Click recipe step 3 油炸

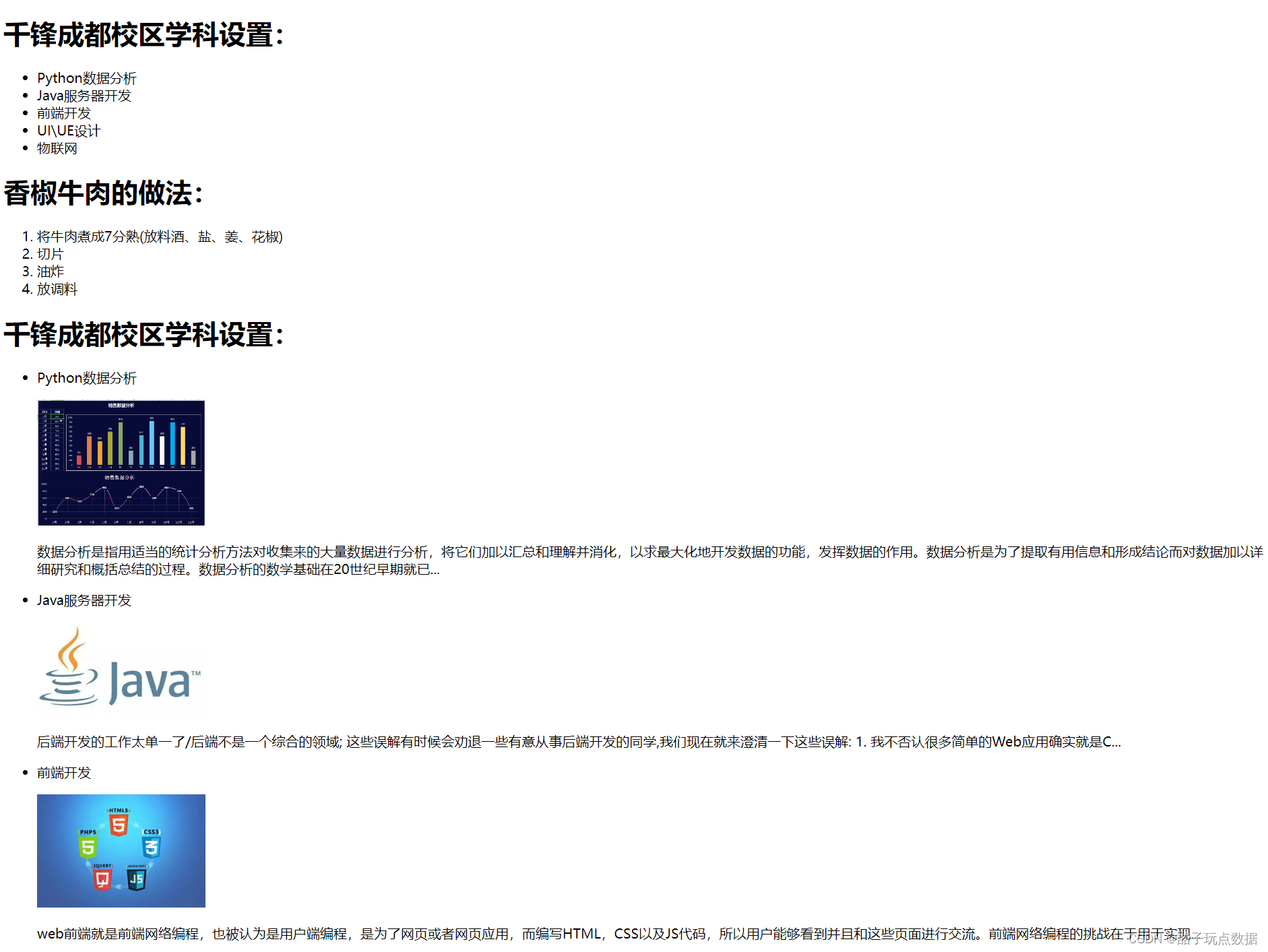click(51, 272)
